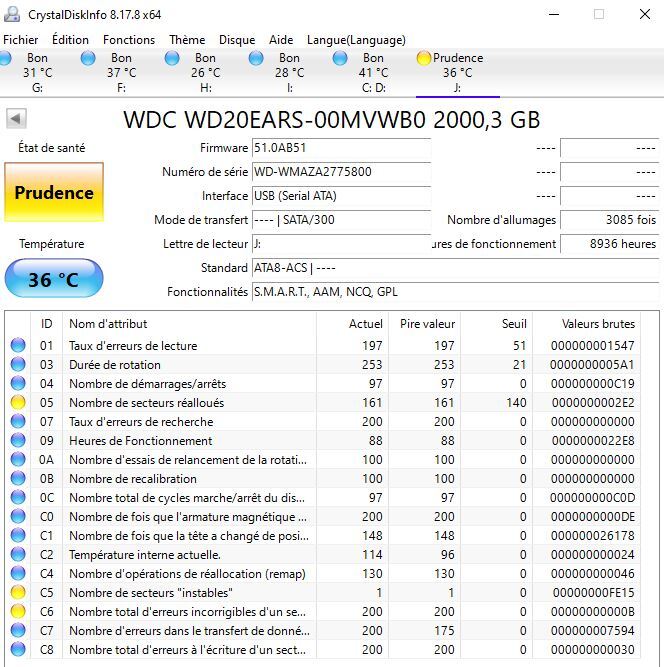The width and height of the screenshot is (664, 667).
Task: Click the Seuil column header
Action: pos(496,324)
